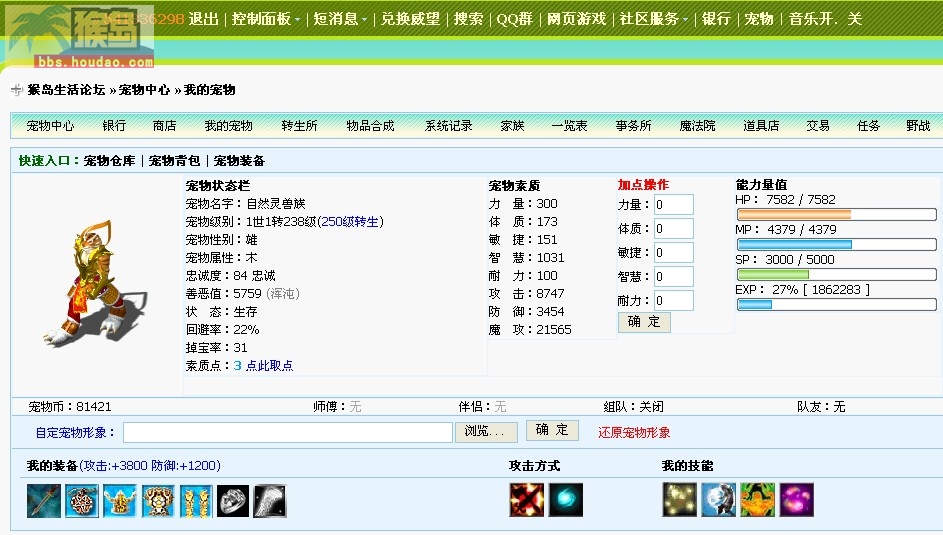Viewport: 943px width, 535px height.
Task: Confirm added points with 确定 button
Action: (644, 322)
